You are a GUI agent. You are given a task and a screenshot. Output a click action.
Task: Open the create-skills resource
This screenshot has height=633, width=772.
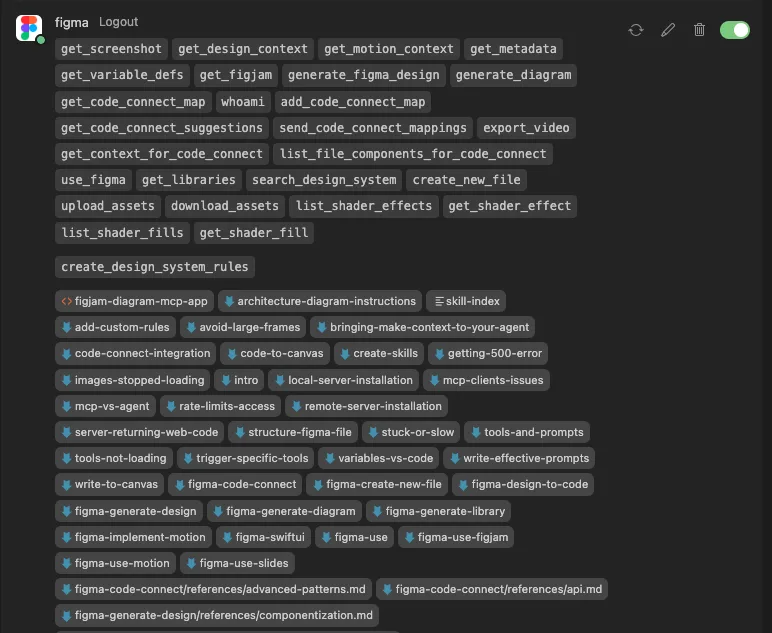[379, 353]
